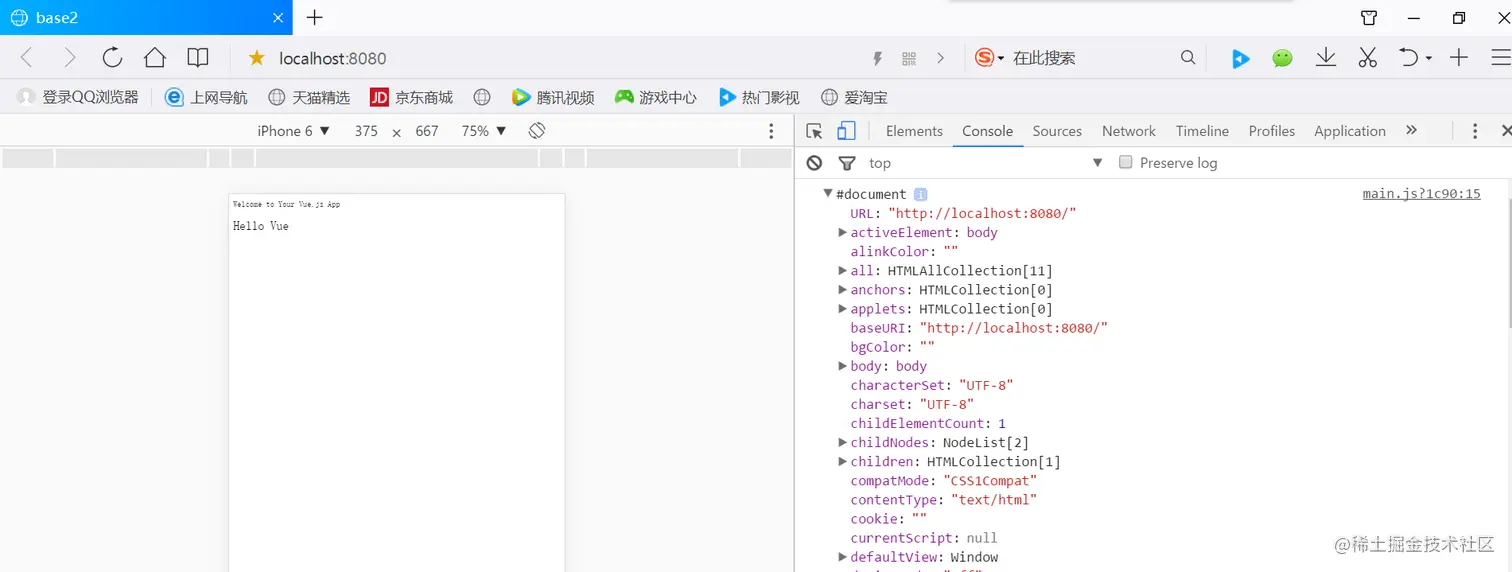
Task: Go forward using the browser forward arrow
Action: 69,58
